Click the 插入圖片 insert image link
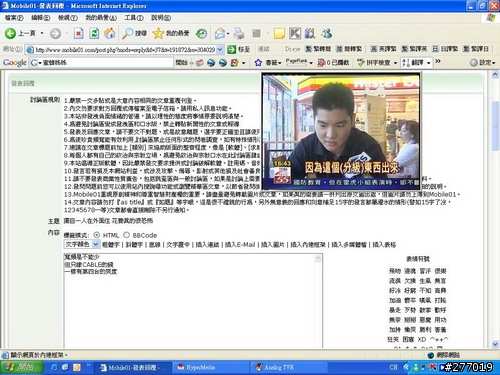Screen dimensions: 500x375 point(273,245)
